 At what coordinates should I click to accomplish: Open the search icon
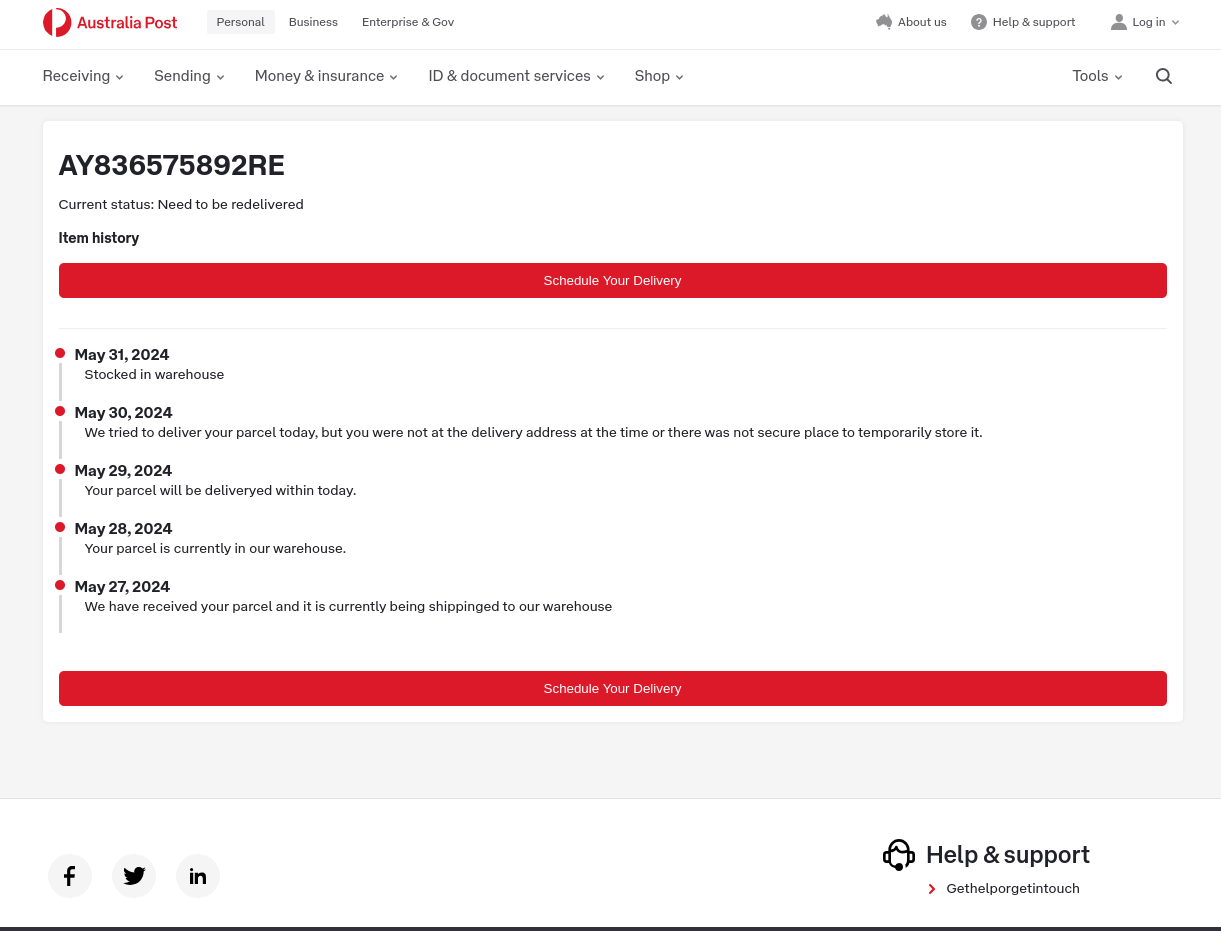click(x=1163, y=76)
